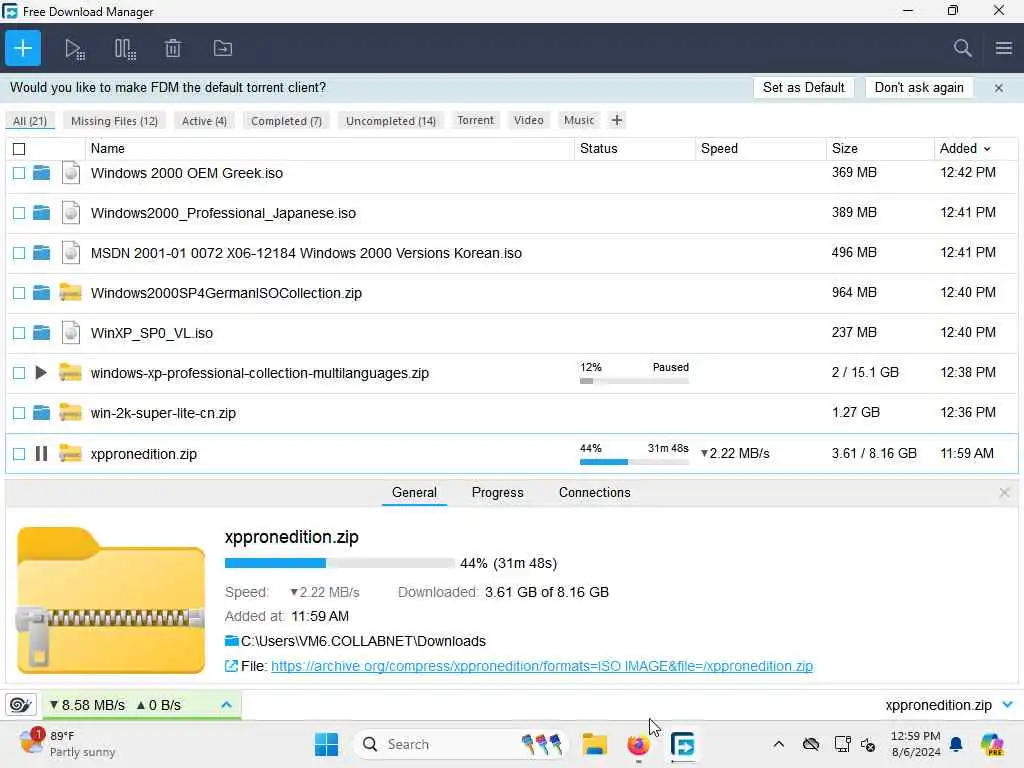The width and height of the screenshot is (1024, 768).
Task: Open the notification bell in system tray
Action: pyautogui.click(x=956, y=744)
